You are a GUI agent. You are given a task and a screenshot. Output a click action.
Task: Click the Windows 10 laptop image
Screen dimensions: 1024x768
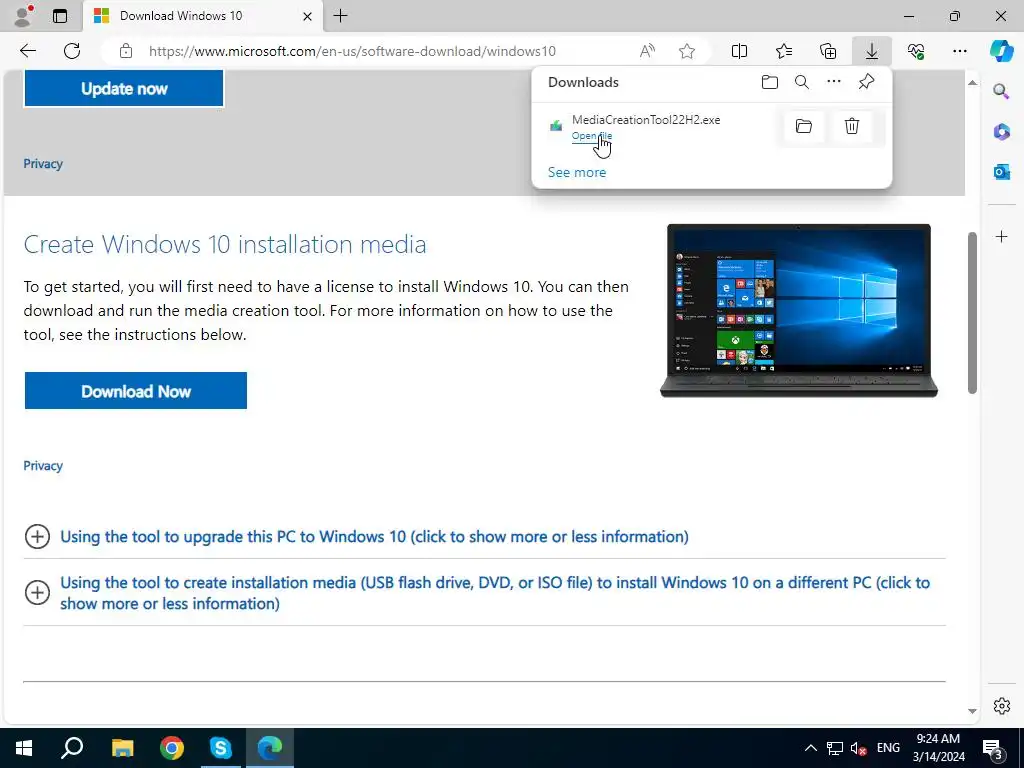799,310
